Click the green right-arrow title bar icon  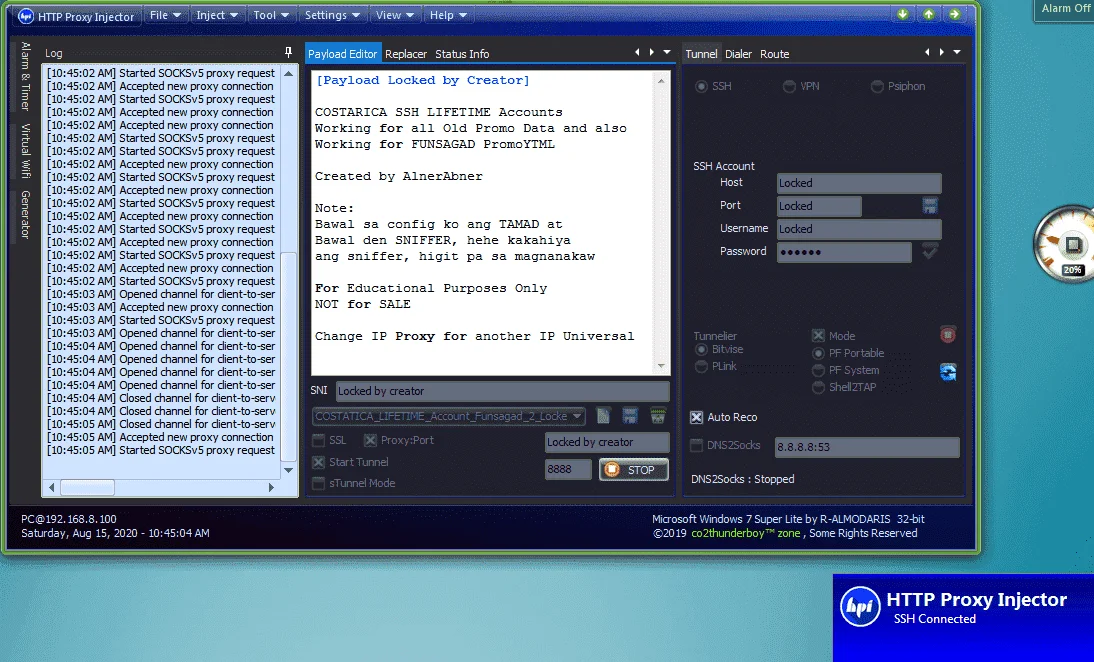point(954,14)
